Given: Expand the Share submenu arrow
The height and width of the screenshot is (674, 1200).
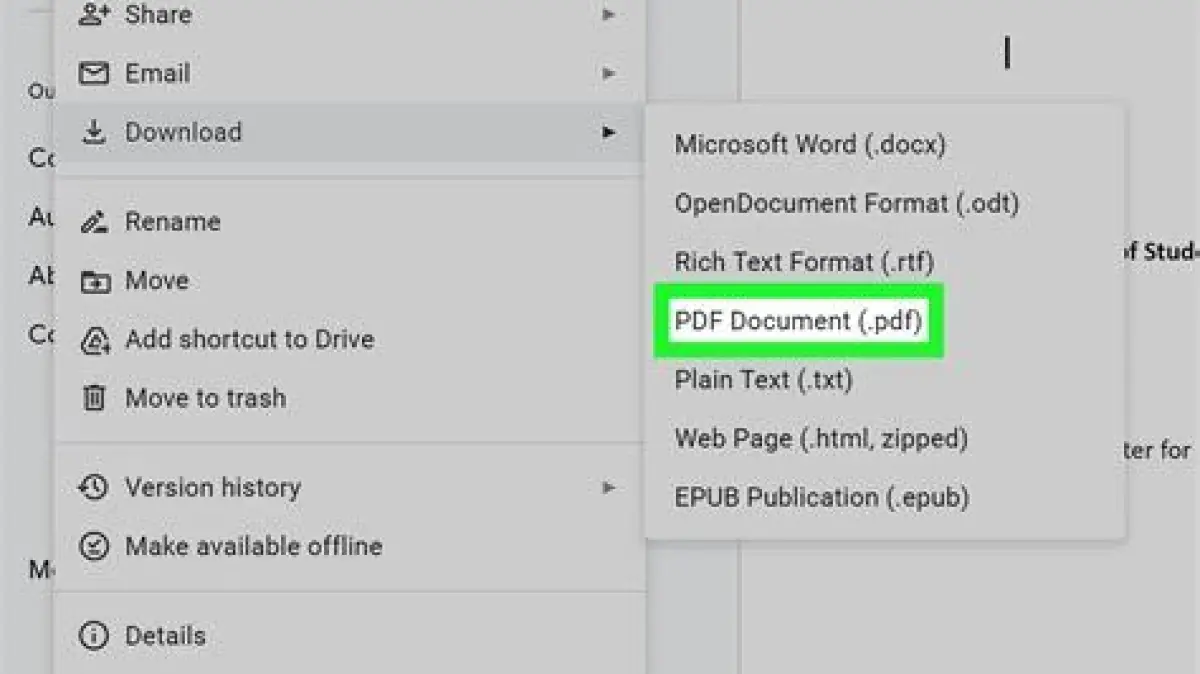Looking at the screenshot, I should [608, 15].
